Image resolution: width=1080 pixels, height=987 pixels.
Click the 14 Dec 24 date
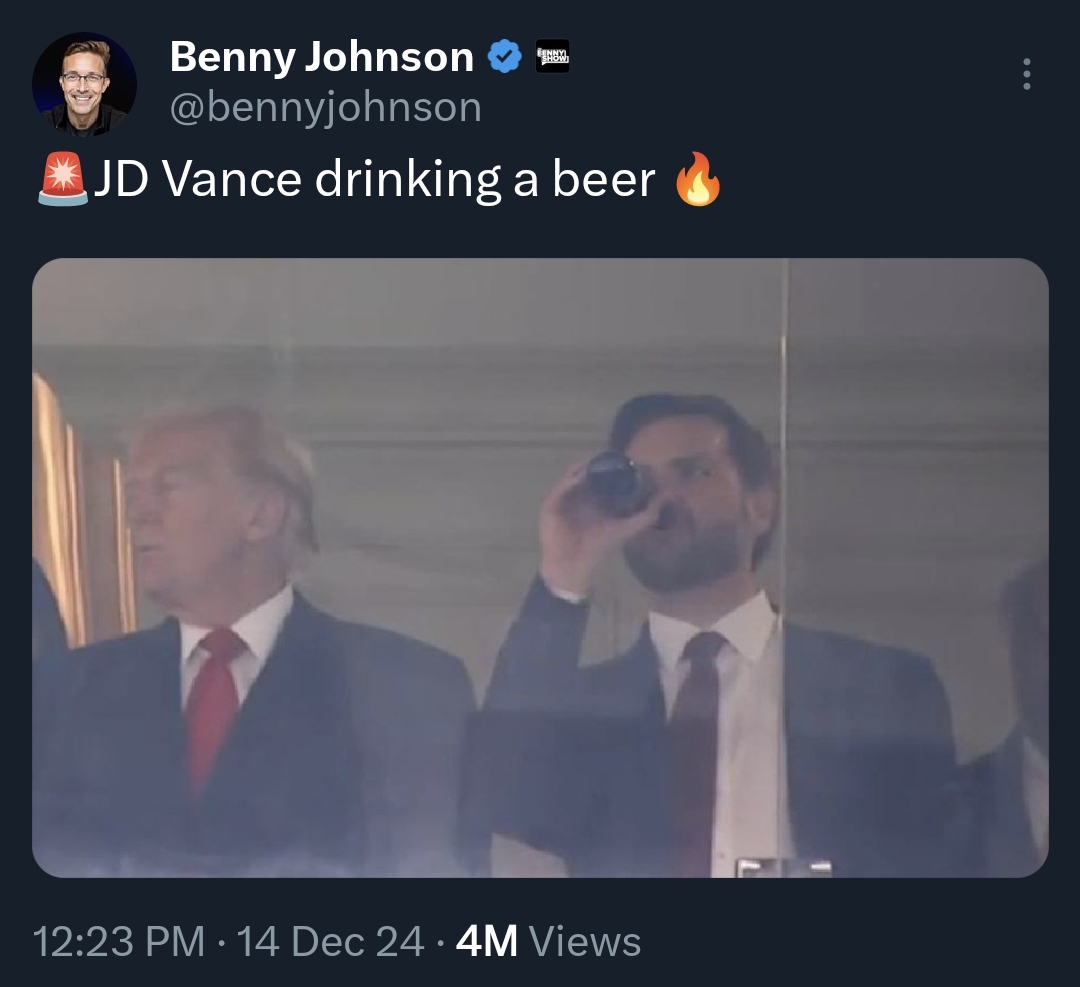(330, 942)
